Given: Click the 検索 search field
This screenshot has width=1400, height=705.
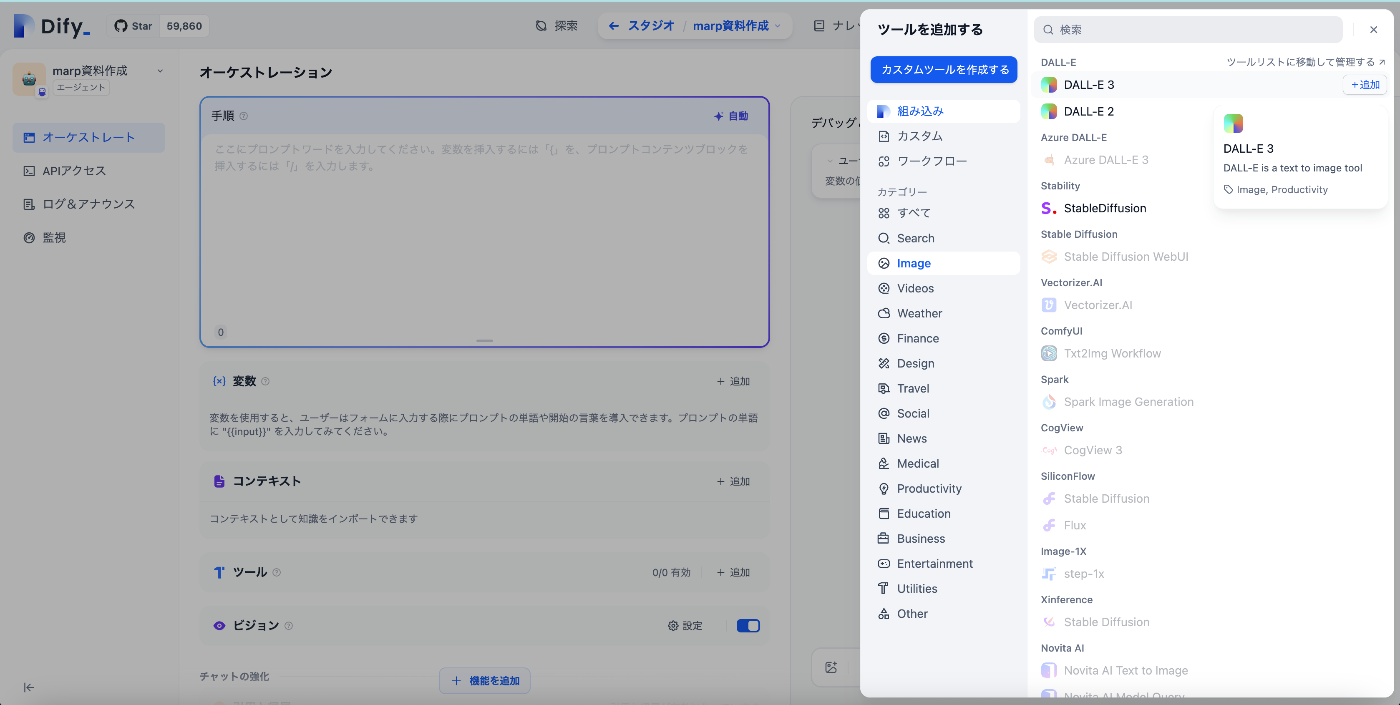Looking at the screenshot, I should [x=1188, y=30].
